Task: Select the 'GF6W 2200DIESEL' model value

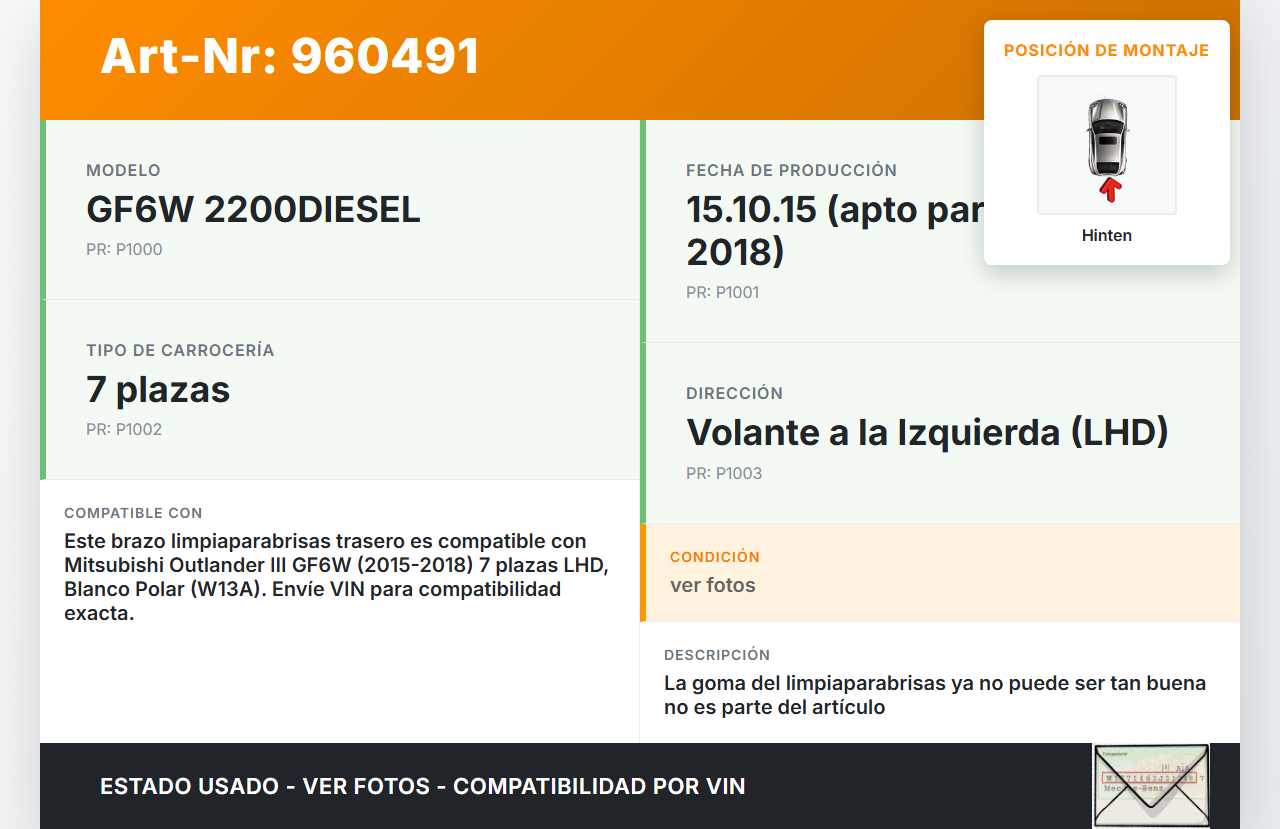Action: pyautogui.click(x=253, y=210)
